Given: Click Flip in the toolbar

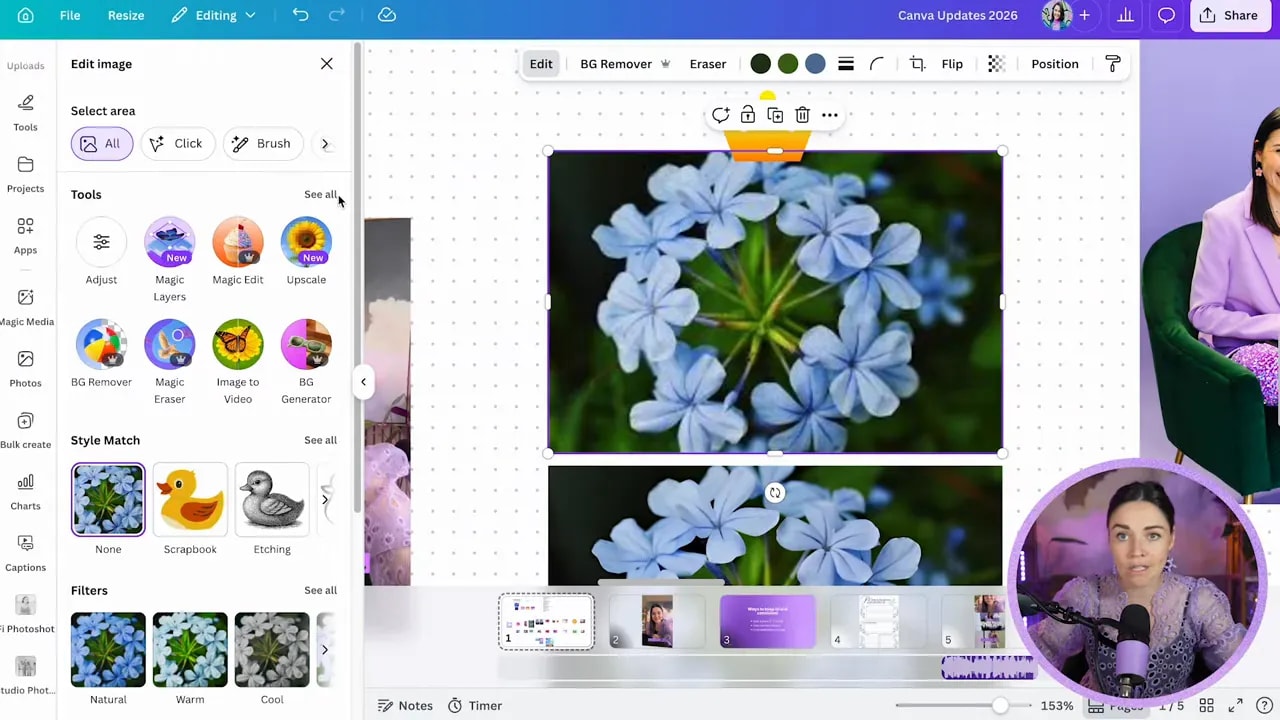Looking at the screenshot, I should tap(952, 64).
